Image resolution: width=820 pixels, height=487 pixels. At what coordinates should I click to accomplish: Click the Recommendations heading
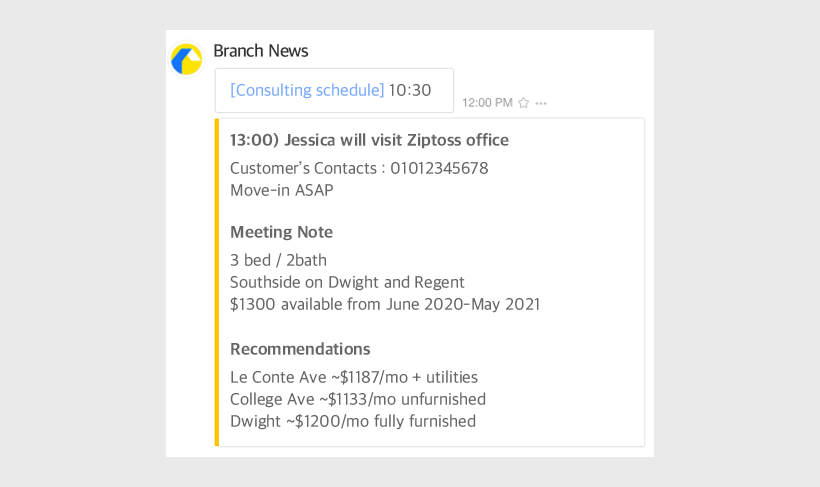coord(300,349)
